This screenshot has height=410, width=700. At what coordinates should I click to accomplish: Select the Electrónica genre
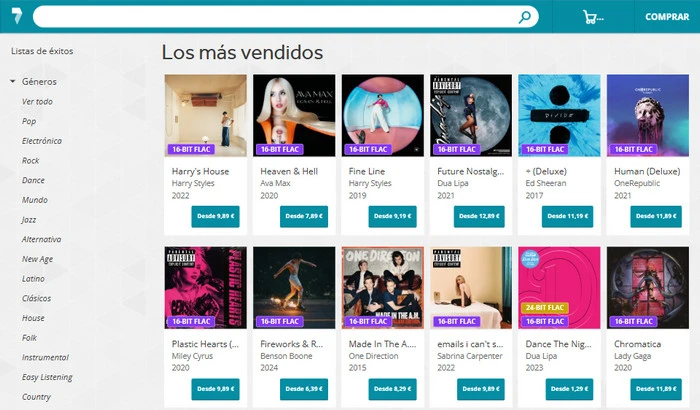pos(42,141)
